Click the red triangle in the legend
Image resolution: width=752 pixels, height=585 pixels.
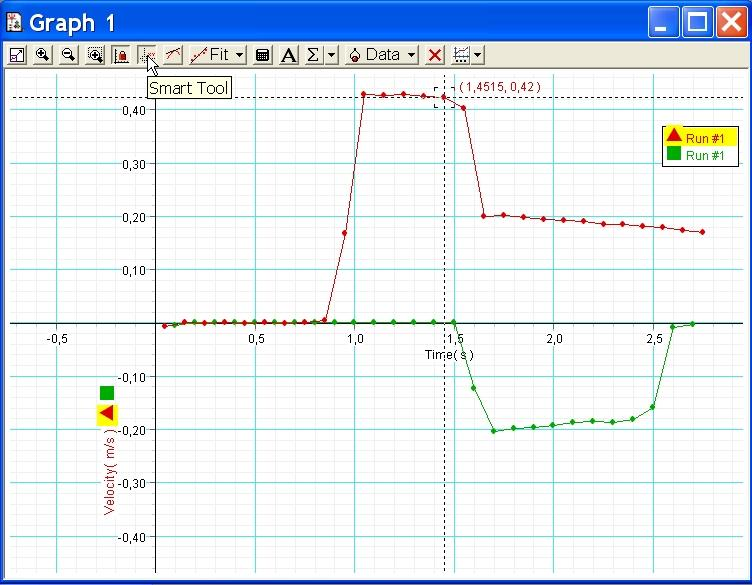(674, 135)
